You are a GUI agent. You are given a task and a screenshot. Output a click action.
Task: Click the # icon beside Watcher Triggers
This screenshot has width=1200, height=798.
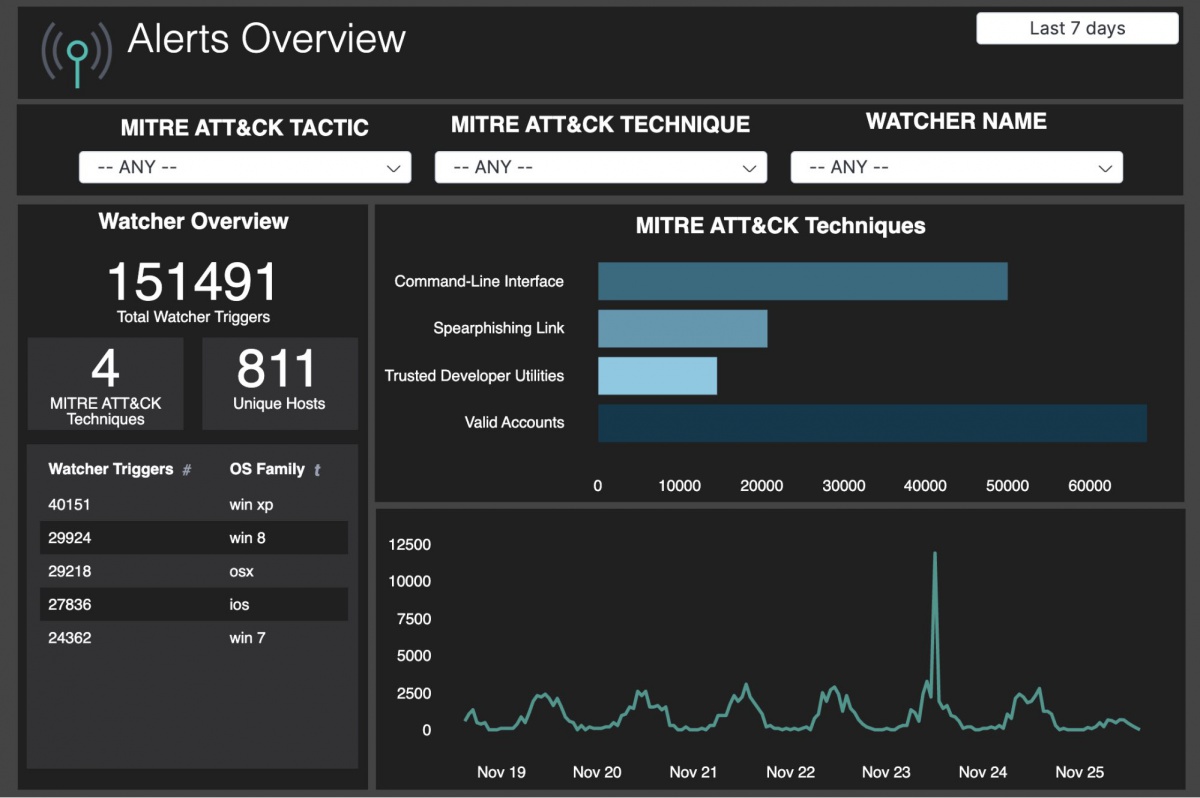click(x=187, y=470)
